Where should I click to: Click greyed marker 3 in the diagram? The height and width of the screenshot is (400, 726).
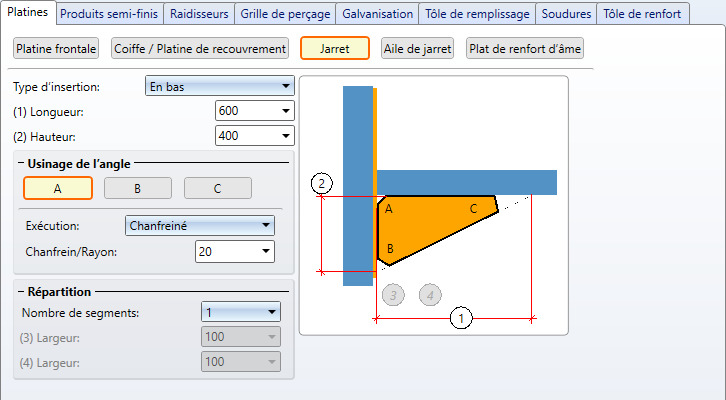[x=394, y=295]
